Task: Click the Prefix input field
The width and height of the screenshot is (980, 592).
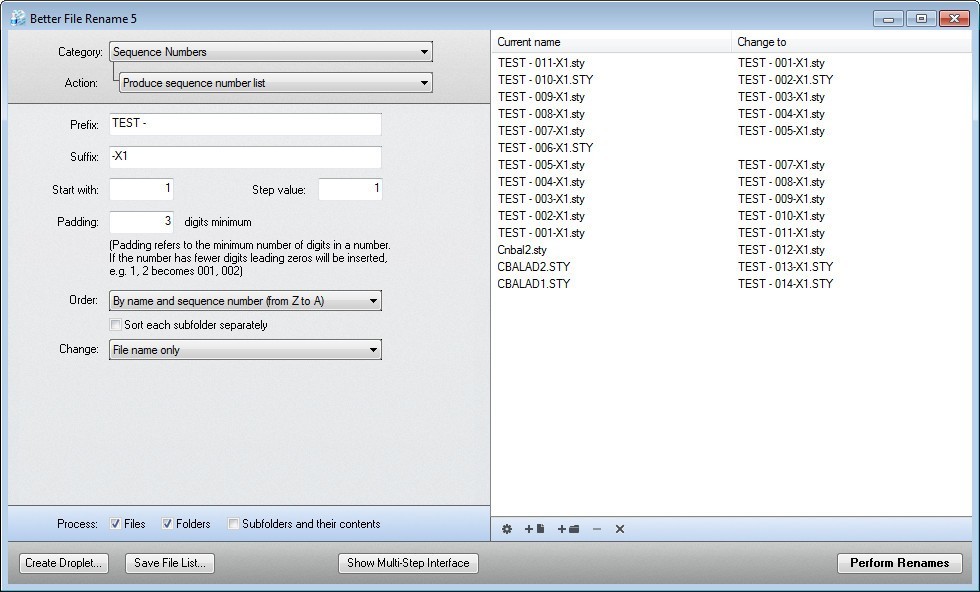Action: coord(245,124)
